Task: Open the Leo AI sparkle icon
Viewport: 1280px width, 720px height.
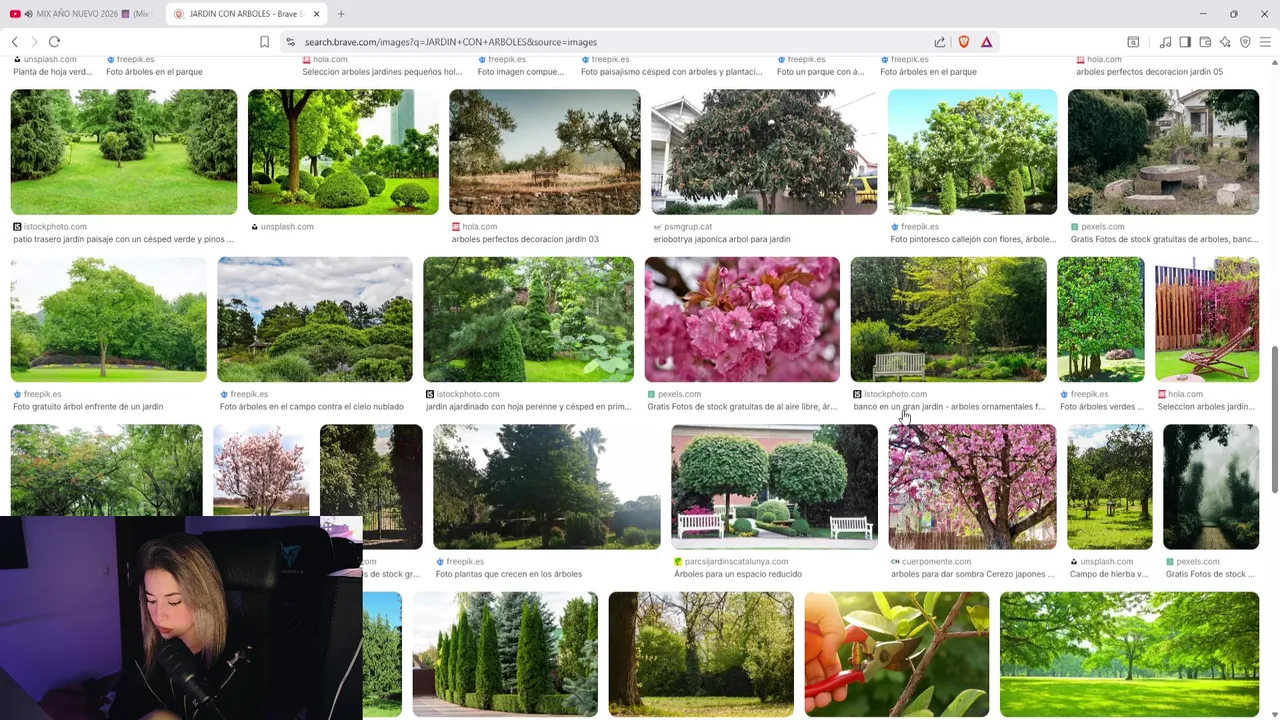Action: [x=1225, y=42]
